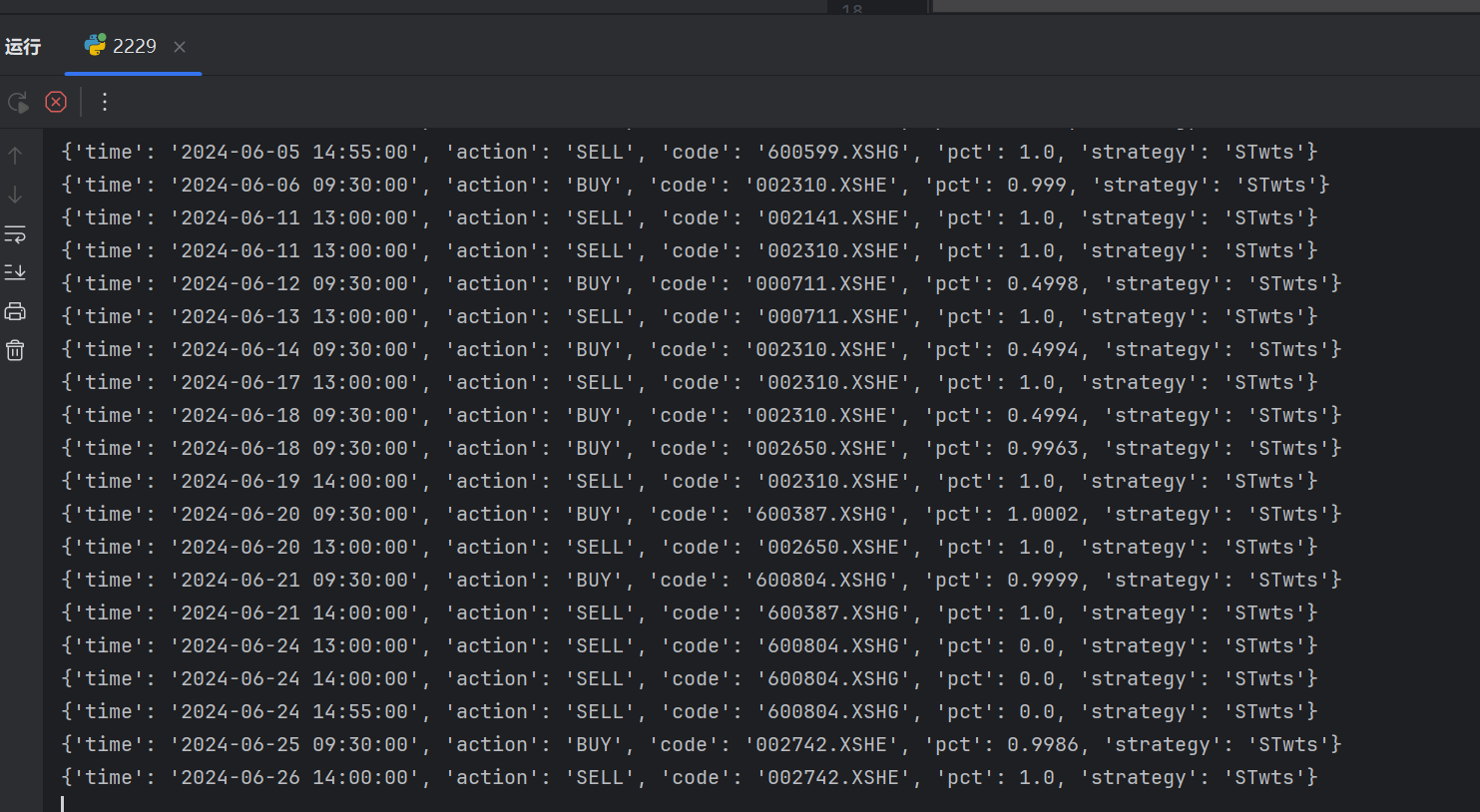
Task: Select the SELL line for 002141.XSHE
Action: coord(689,218)
